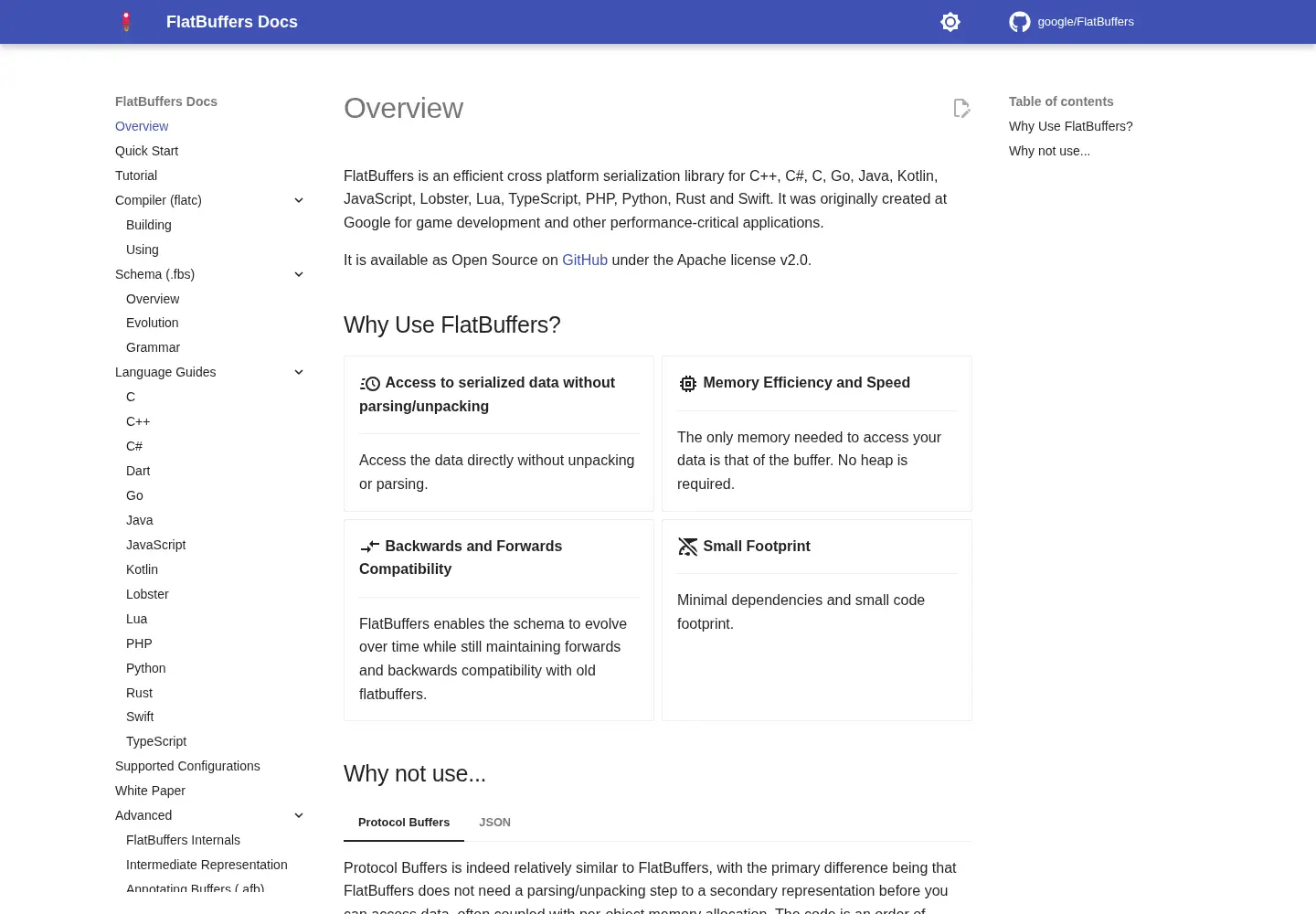Click the chip icon beside Memory Efficiency and Speed
The image size is (1316, 914).
688,384
